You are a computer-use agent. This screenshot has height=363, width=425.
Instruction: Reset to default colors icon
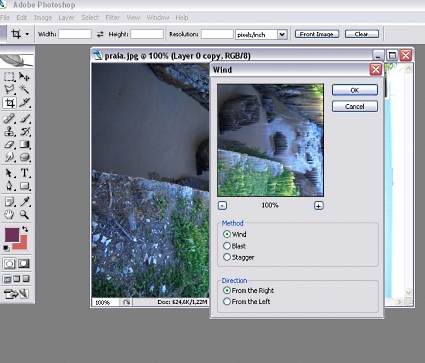(6, 248)
